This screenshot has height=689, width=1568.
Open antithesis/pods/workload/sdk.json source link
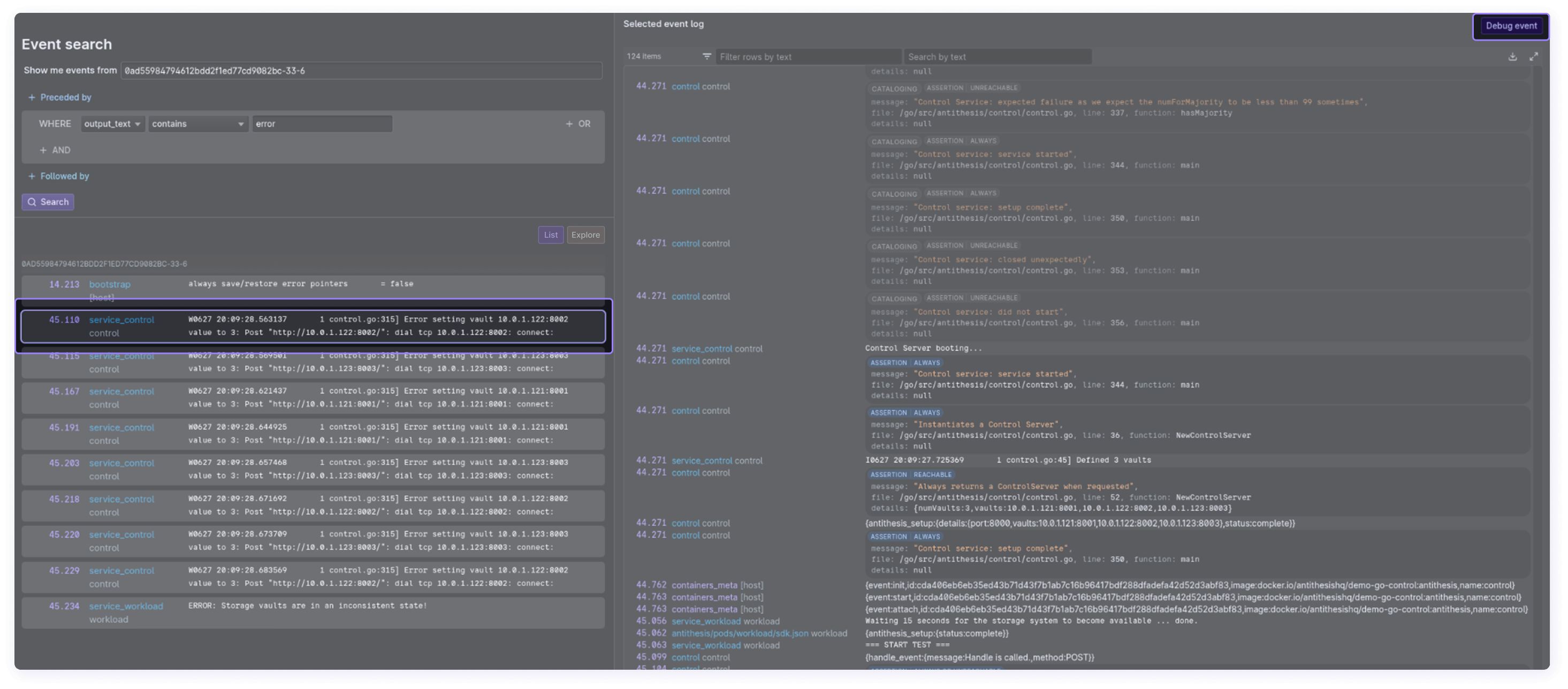pos(740,634)
